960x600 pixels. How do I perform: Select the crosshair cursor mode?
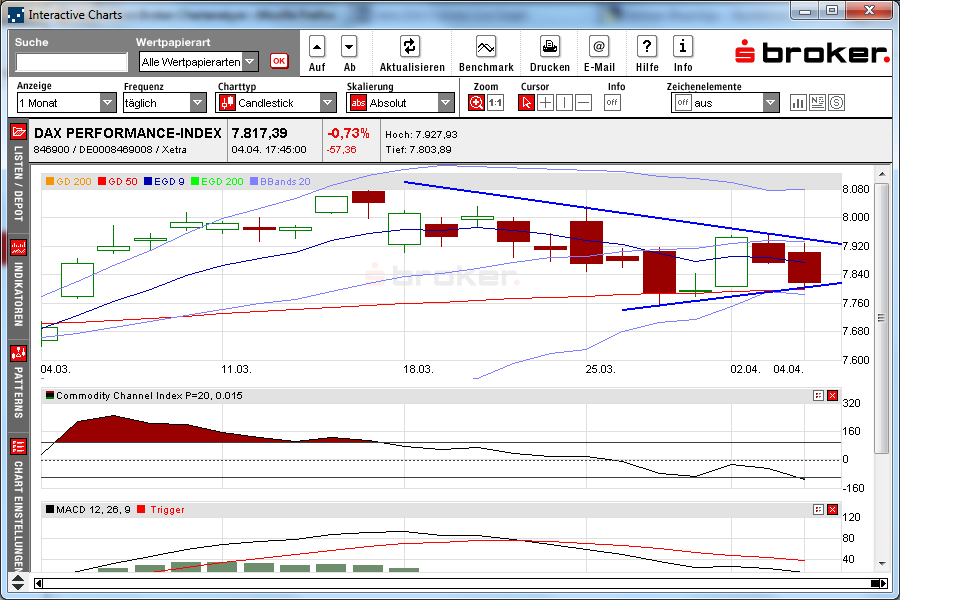tap(546, 103)
